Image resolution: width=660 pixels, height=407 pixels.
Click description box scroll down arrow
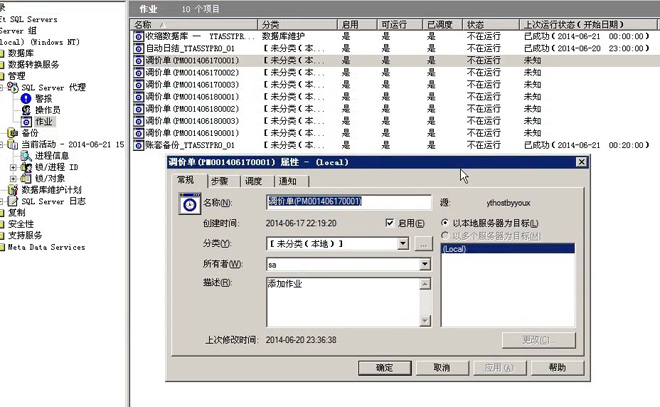point(425,321)
